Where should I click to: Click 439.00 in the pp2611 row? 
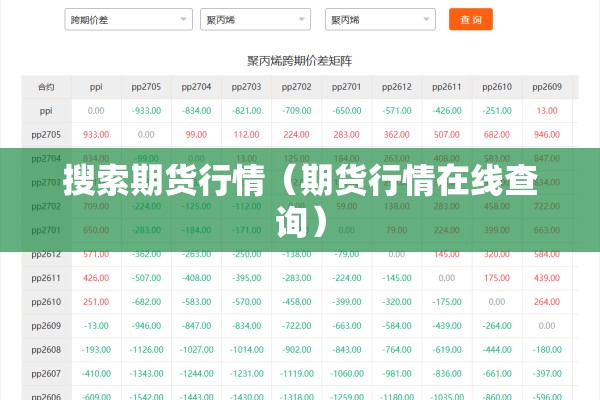tap(547, 278)
